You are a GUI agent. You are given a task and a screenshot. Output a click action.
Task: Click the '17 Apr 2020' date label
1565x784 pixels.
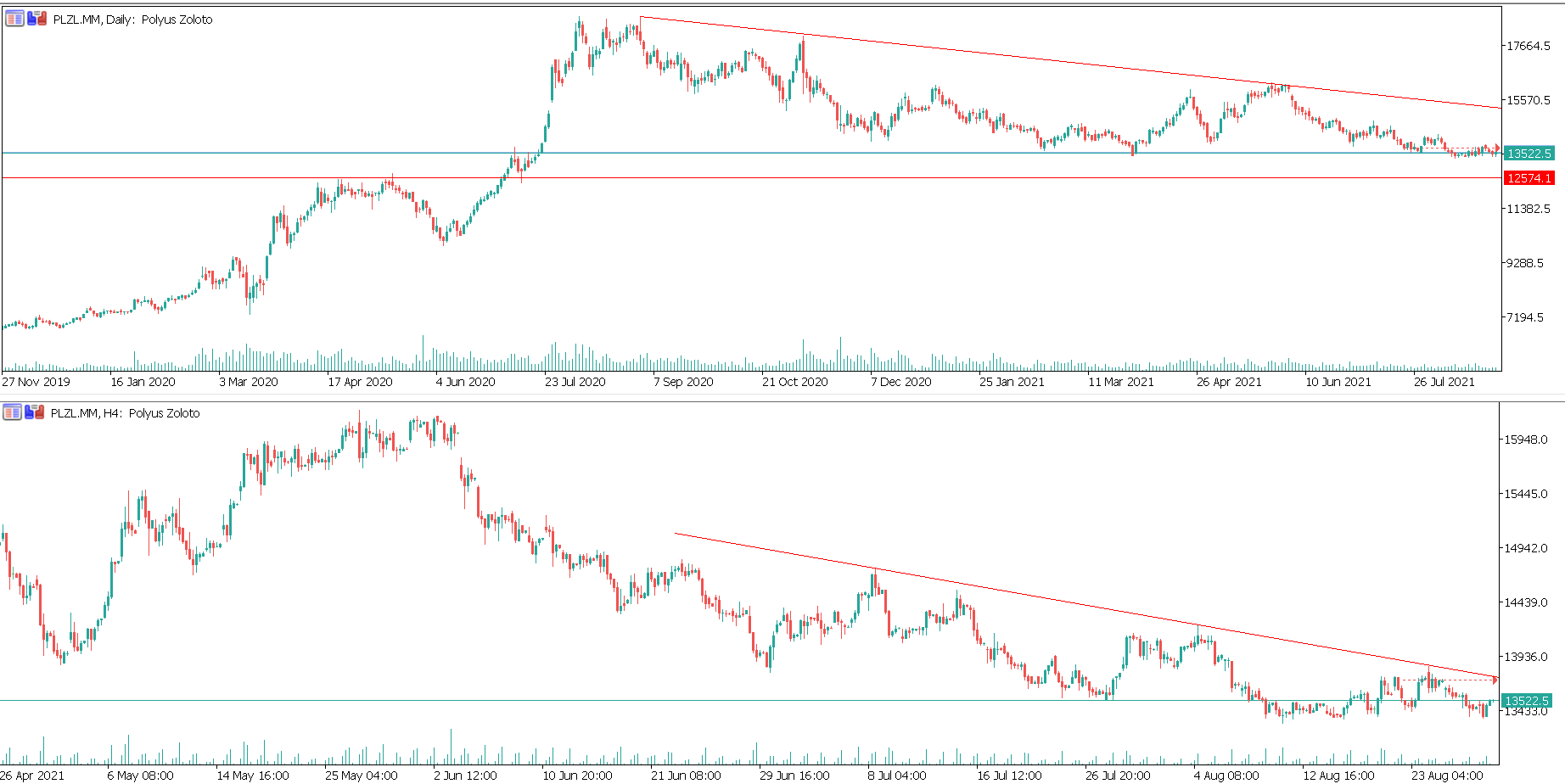coord(360,382)
